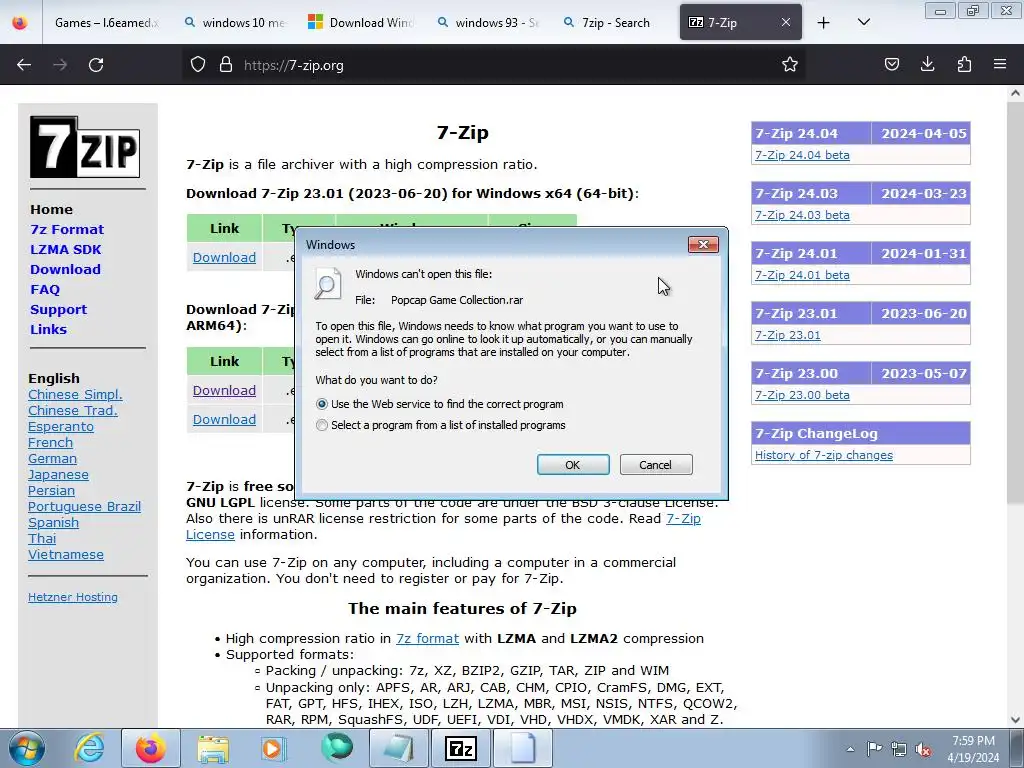The width and height of the screenshot is (1024, 768).
Task: Select Use the Web service radio option
Action: pyautogui.click(x=322, y=404)
